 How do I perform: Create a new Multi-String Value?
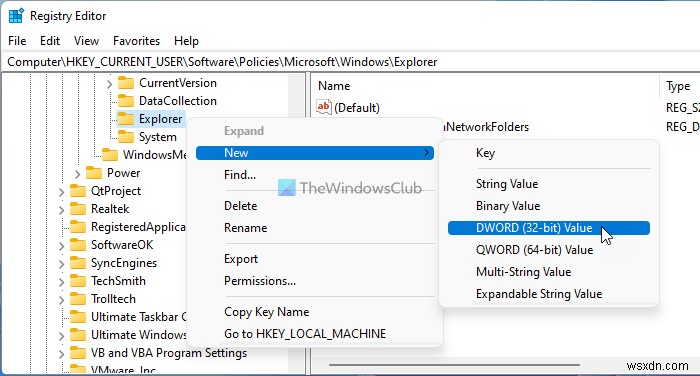[523, 272]
